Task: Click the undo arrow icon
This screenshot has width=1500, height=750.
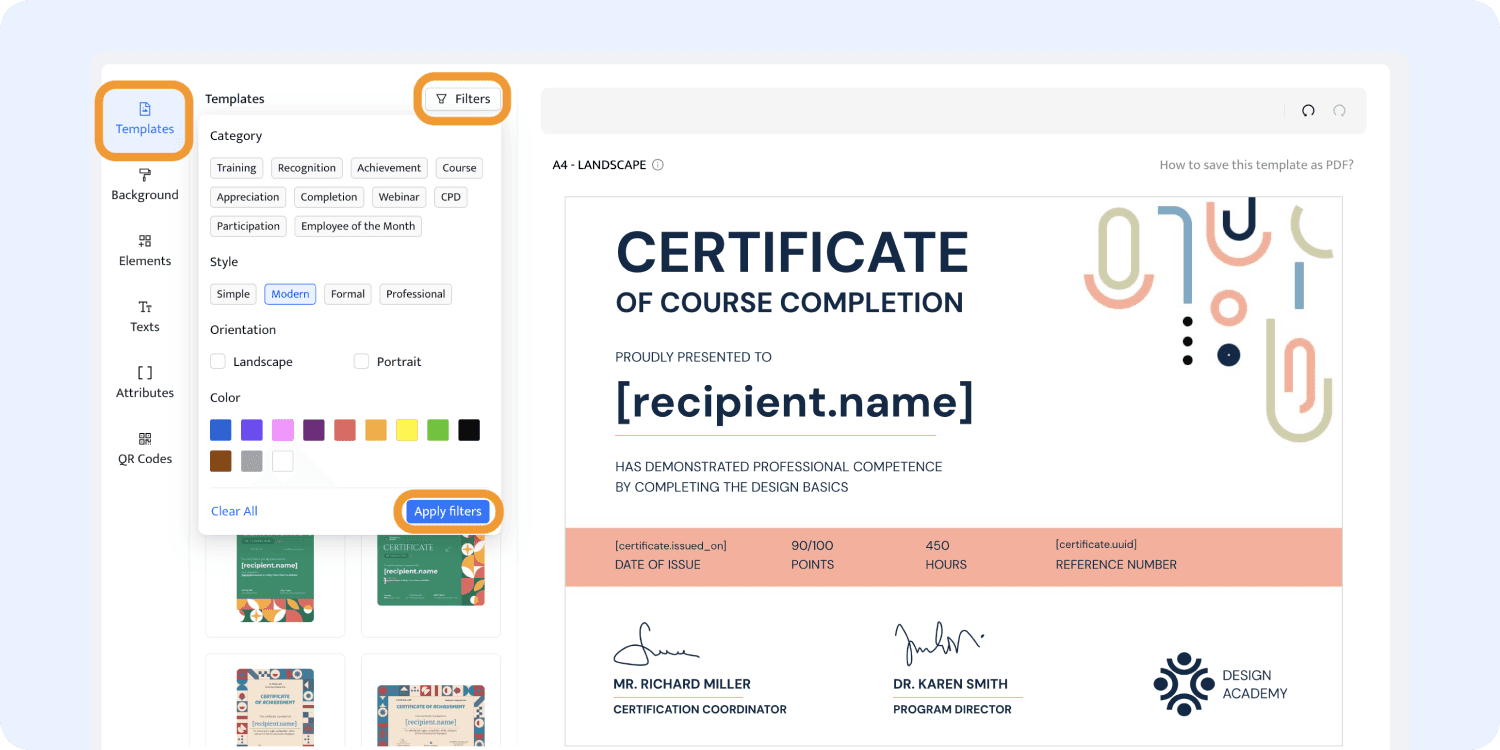Action: point(1307,111)
